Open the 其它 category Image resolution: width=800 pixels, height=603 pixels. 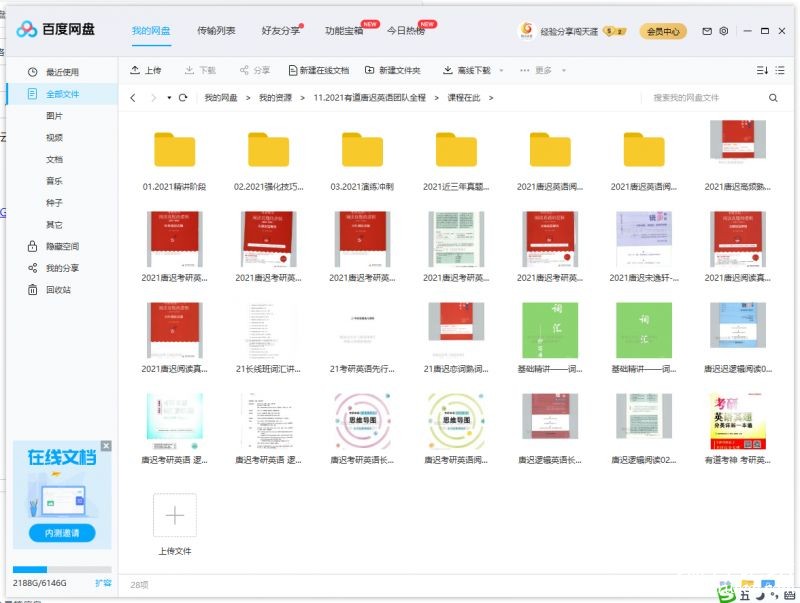(55, 224)
